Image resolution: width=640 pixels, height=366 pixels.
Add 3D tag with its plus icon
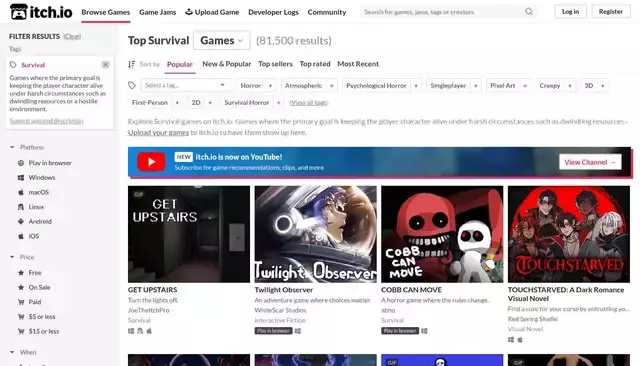(x=602, y=86)
